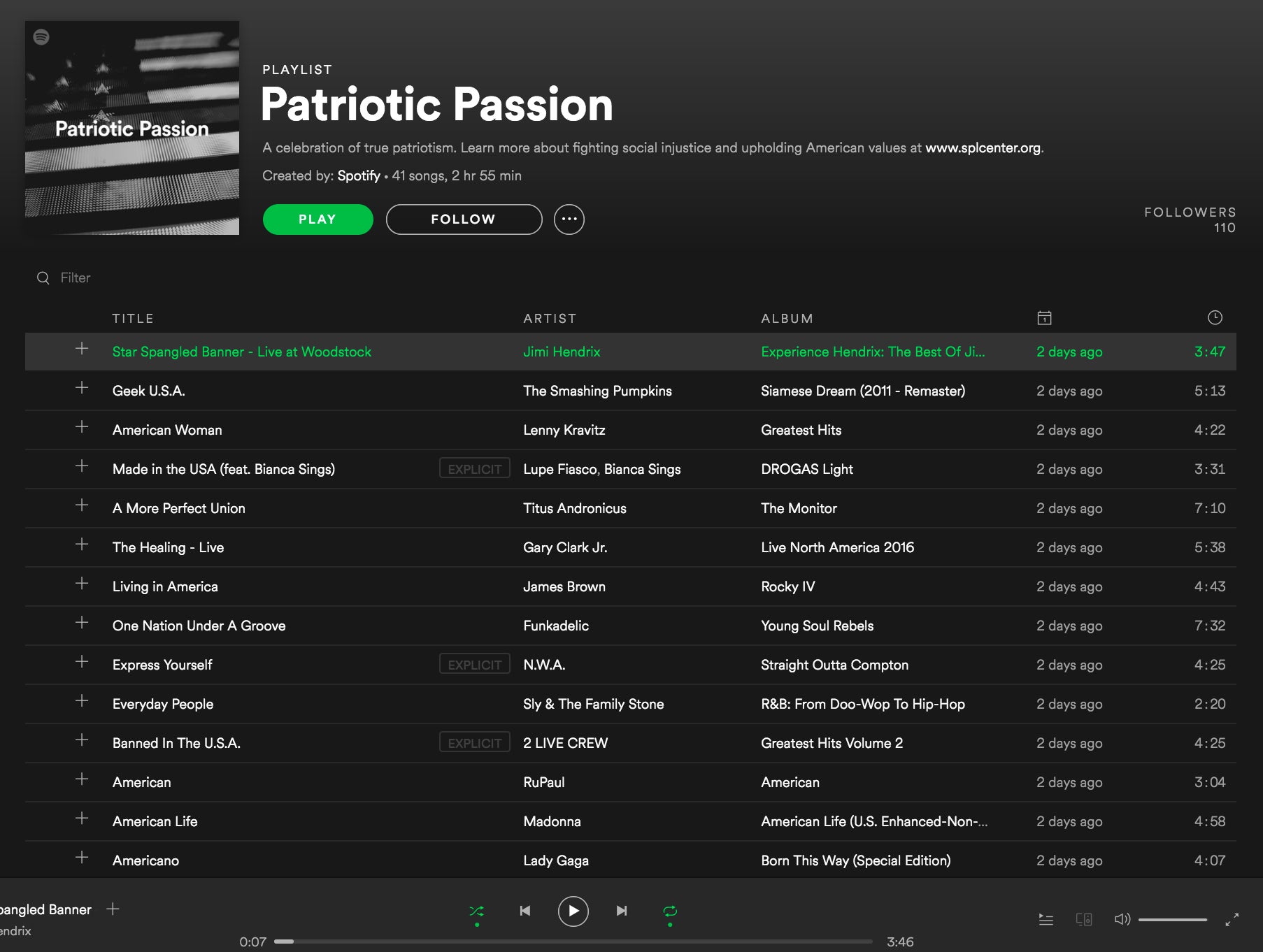Select Everyday People song title
Viewport: 1263px width, 952px height.
pyautogui.click(x=163, y=705)
